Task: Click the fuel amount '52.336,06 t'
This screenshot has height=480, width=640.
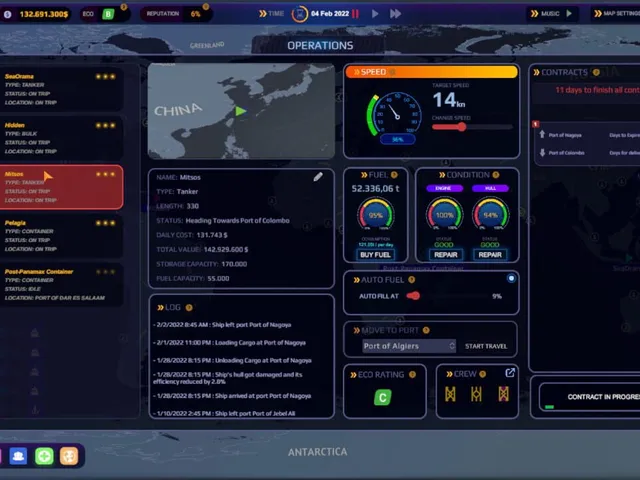Action: point(376,189)
